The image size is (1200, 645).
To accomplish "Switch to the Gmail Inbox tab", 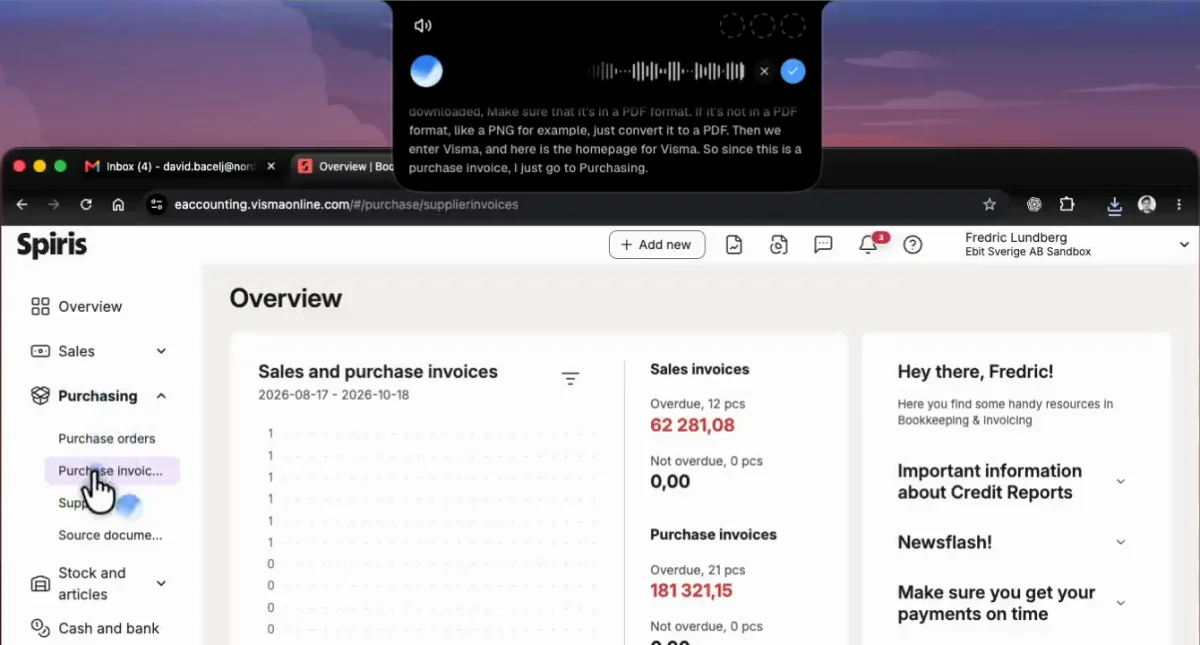I will pos(180,166).
